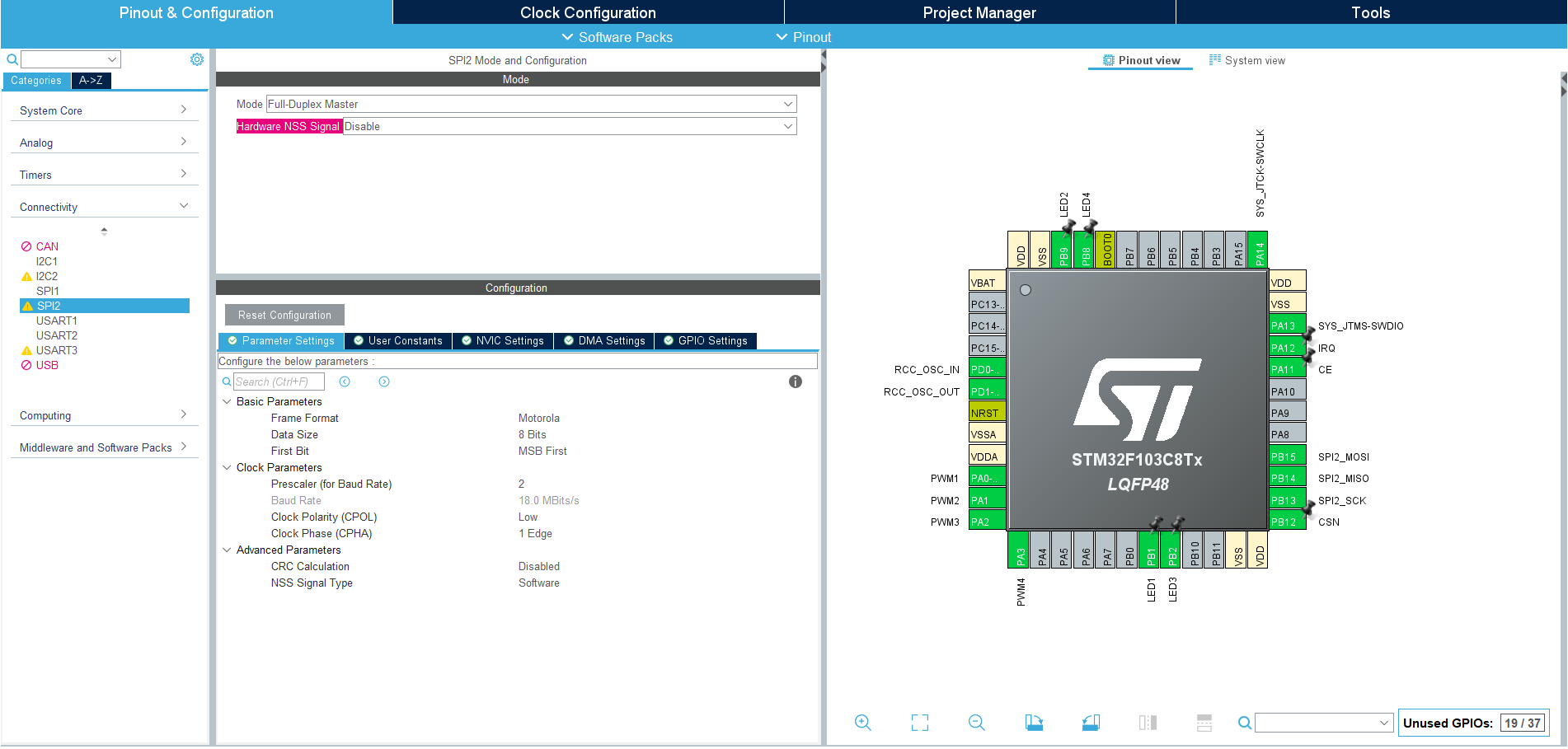Click the PB12 CSN pin
1568x749 pixels.
click(1288, 522)
